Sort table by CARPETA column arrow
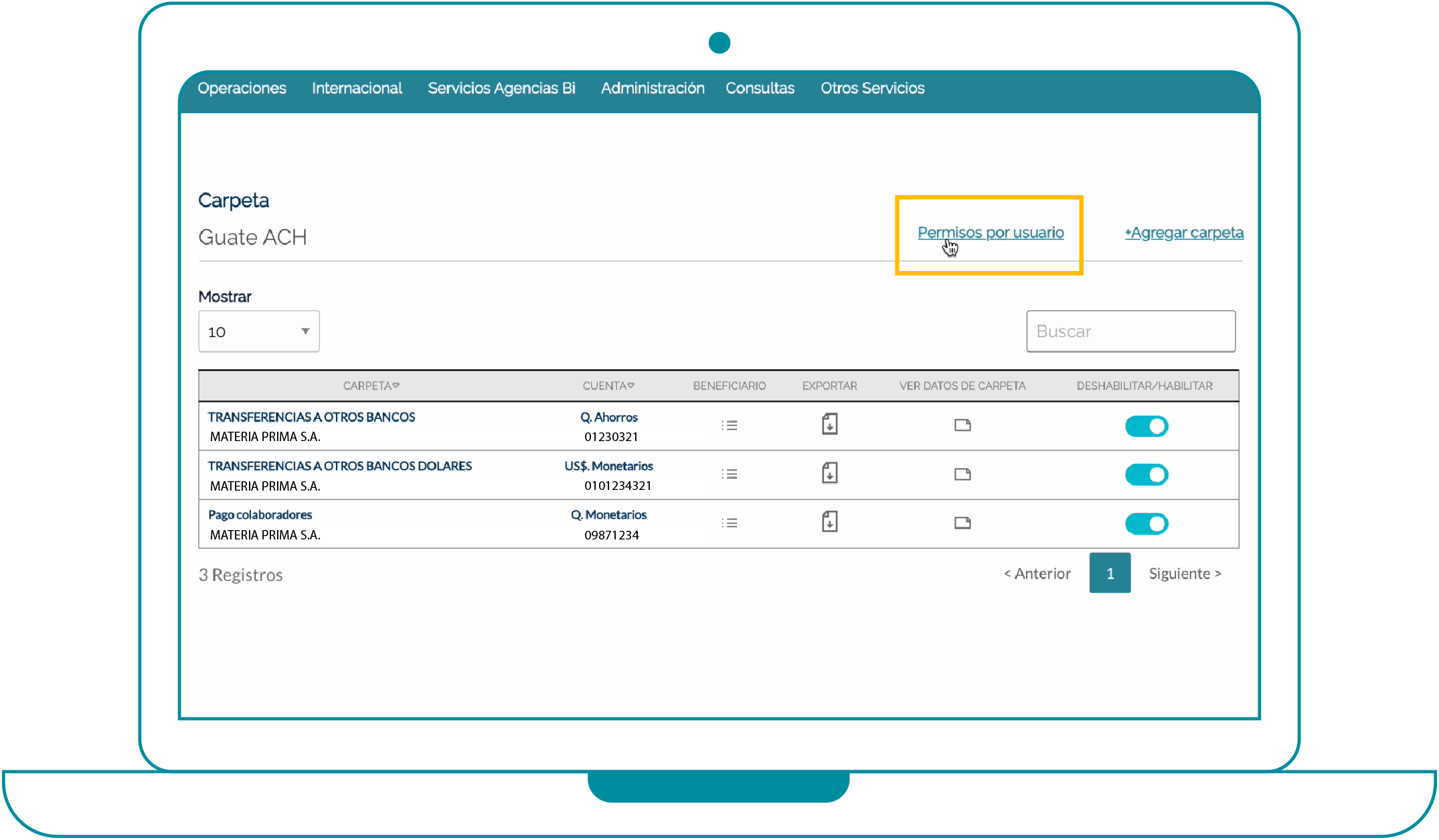The width and height of the screenshot is (1439, 840). (396, 386)
